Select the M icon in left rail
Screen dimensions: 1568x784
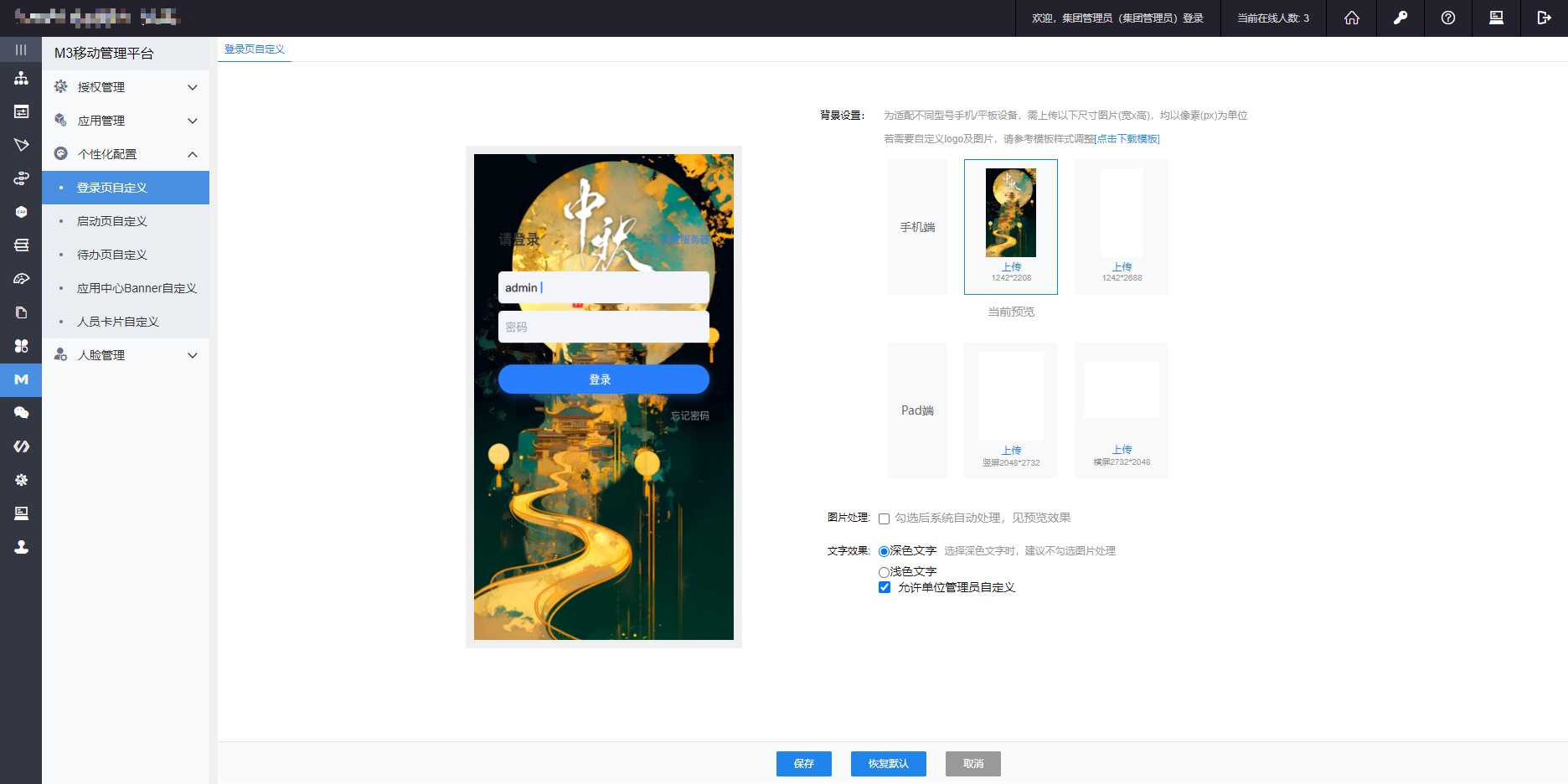21,379
